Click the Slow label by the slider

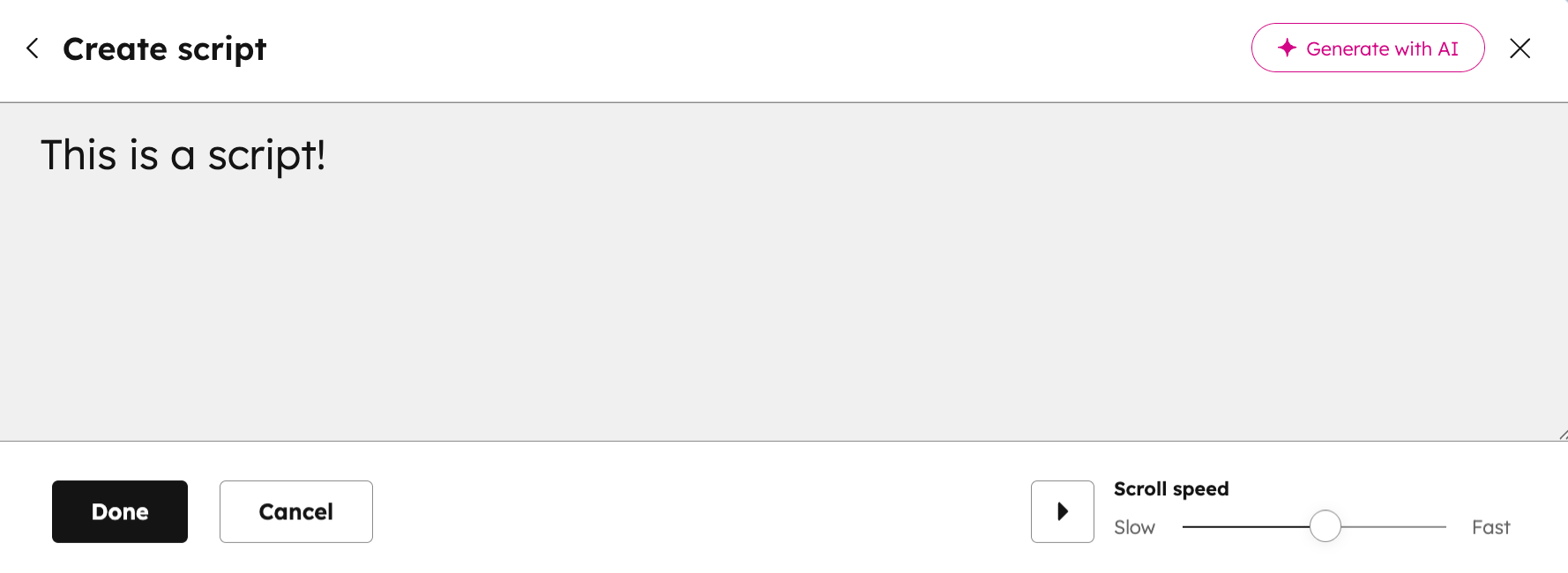pos(1134,527)
